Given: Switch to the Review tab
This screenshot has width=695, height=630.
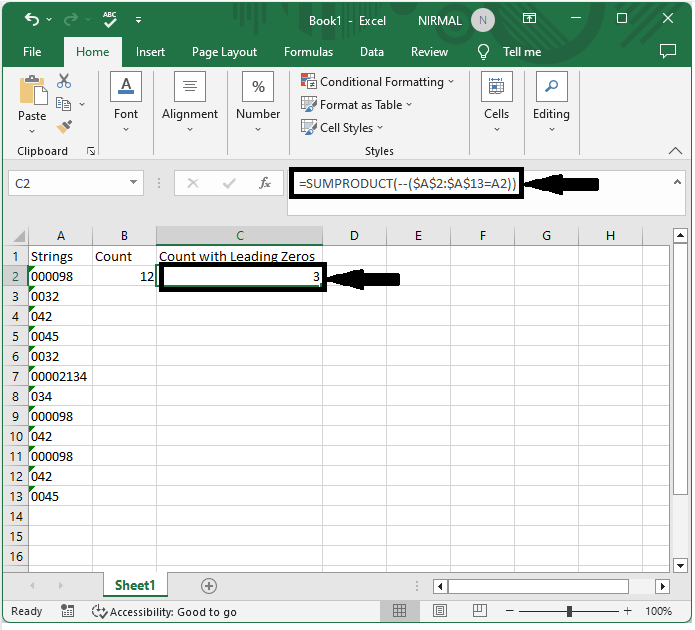Looking at the screenshot, I should coord(429,52).
